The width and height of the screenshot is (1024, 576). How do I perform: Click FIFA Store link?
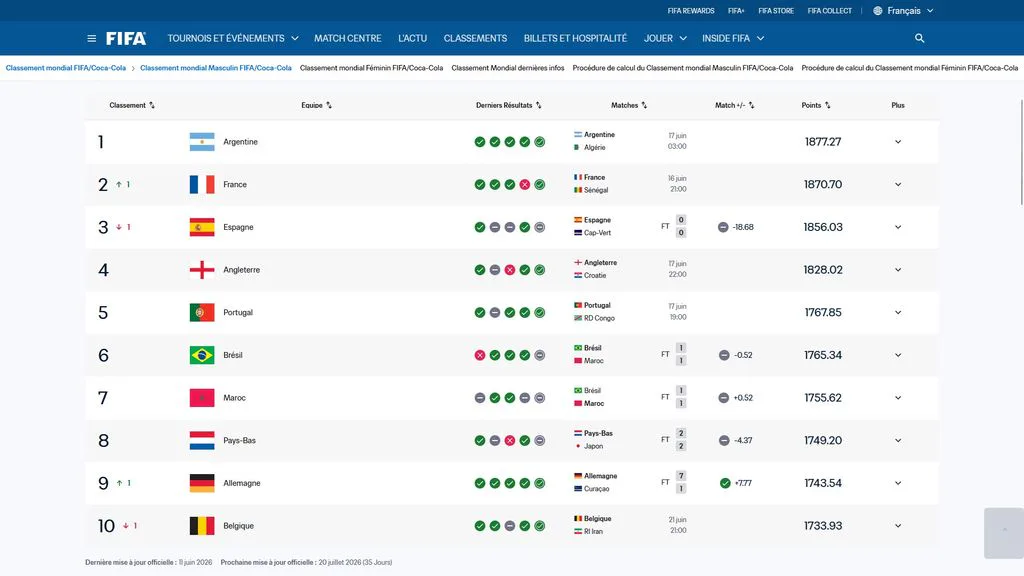coord(776,10)
